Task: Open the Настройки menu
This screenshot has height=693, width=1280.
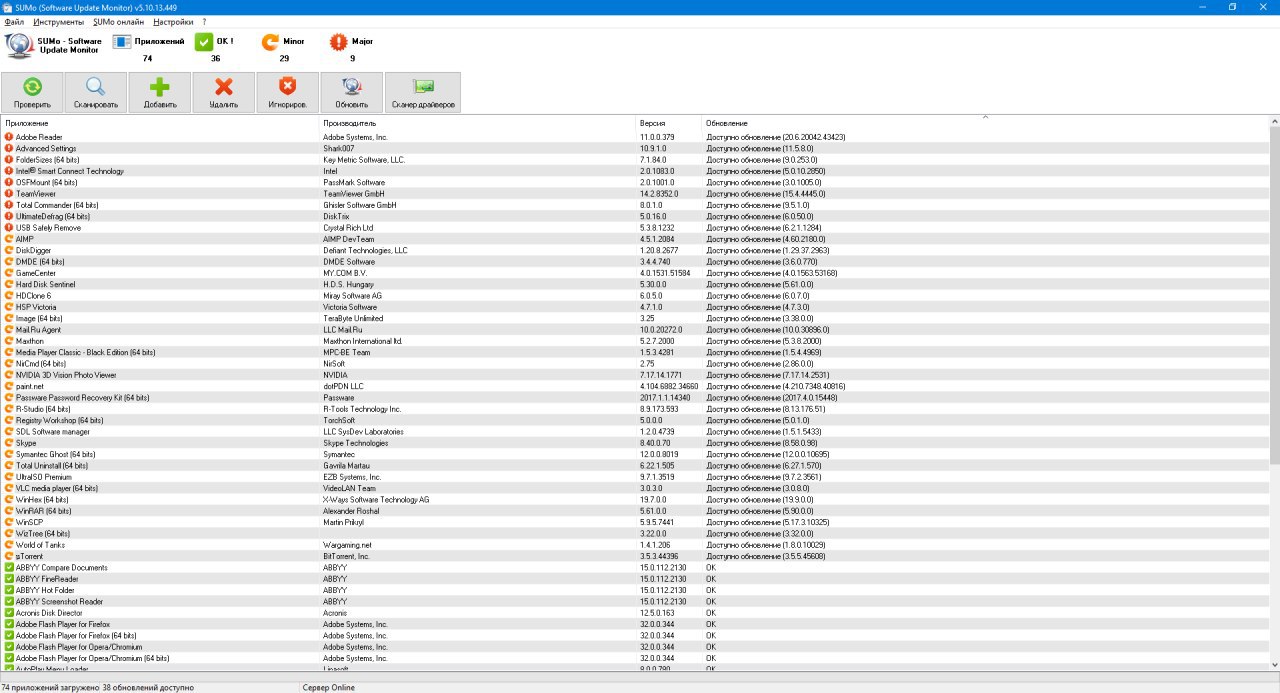Action: tap(173, 21)
